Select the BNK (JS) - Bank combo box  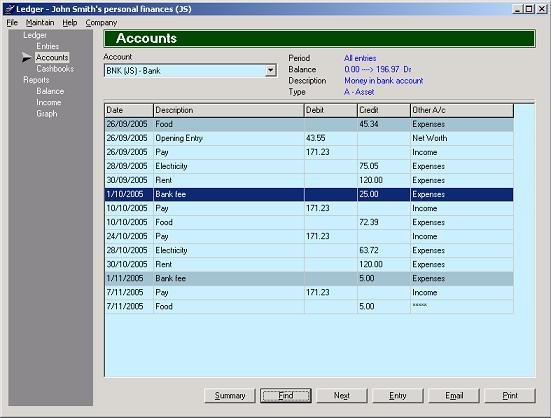point(190,71)
